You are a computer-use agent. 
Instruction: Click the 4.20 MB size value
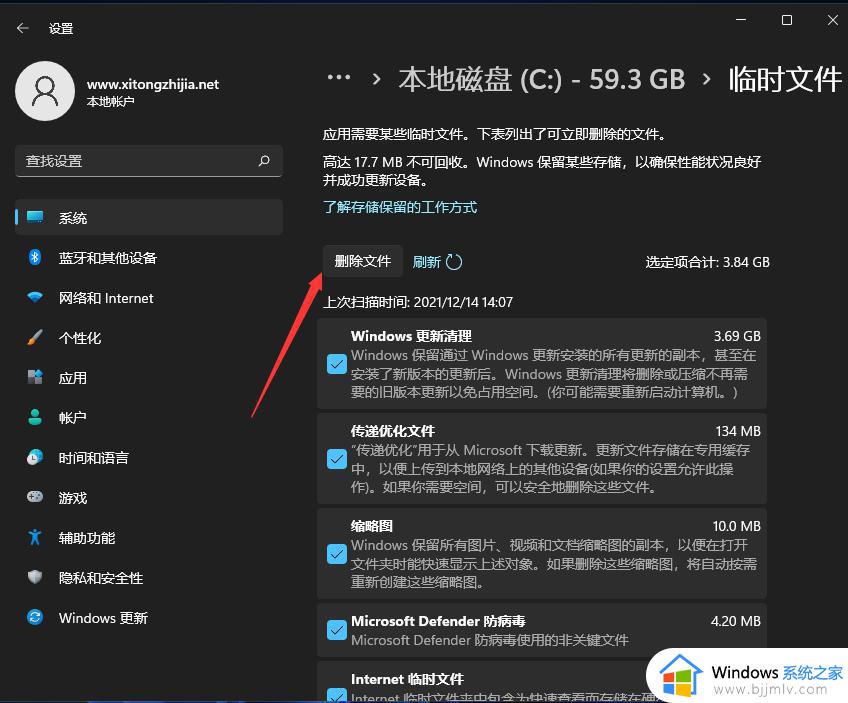click(x=736, y=621)
